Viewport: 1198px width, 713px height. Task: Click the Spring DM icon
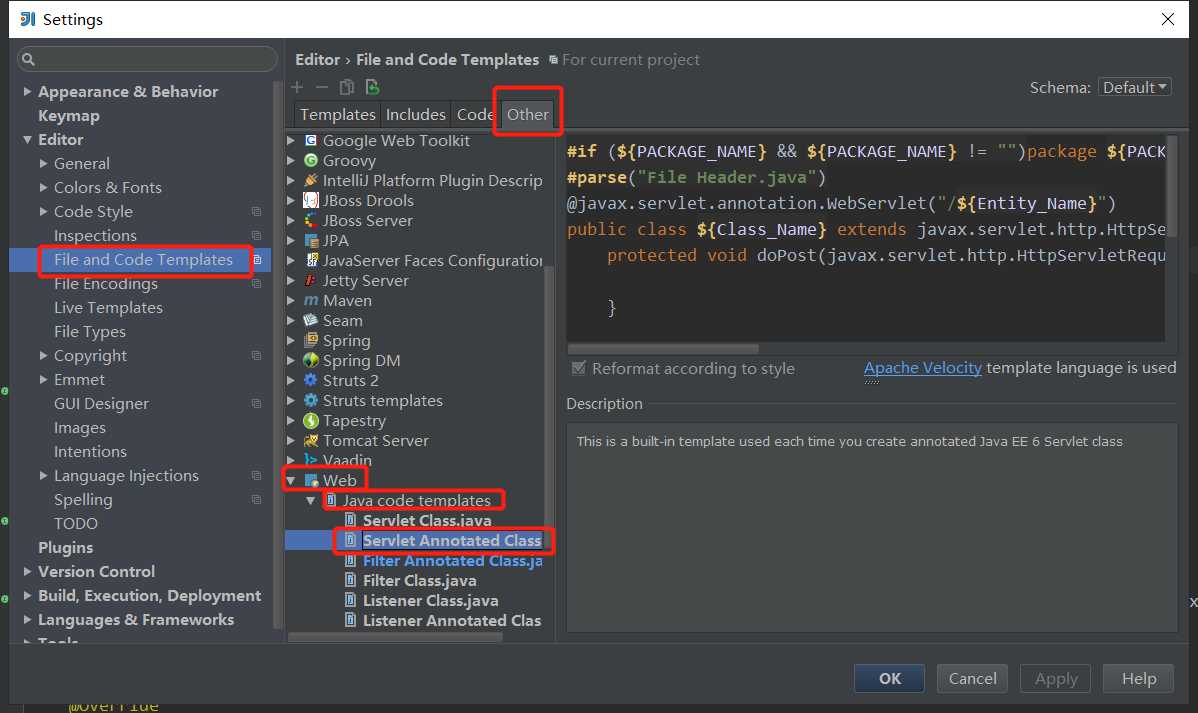311,360
